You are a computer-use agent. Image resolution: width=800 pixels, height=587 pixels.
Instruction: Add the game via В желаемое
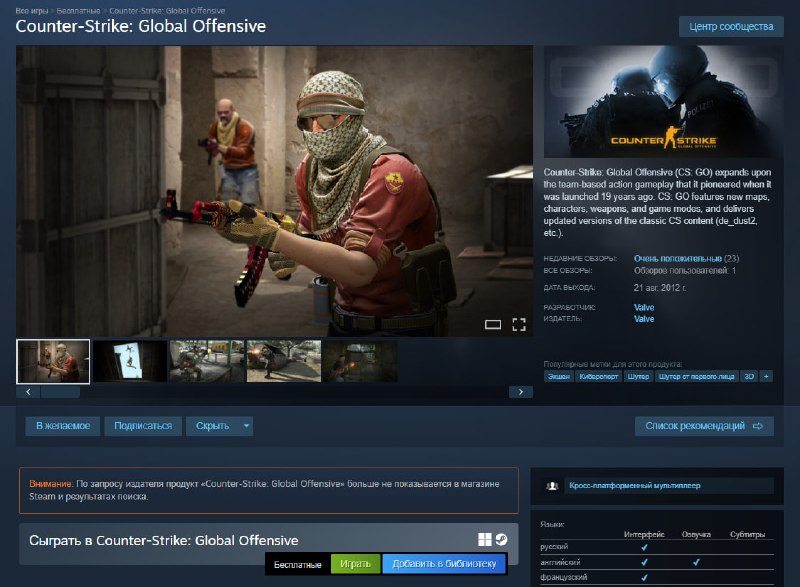(62, 426)
